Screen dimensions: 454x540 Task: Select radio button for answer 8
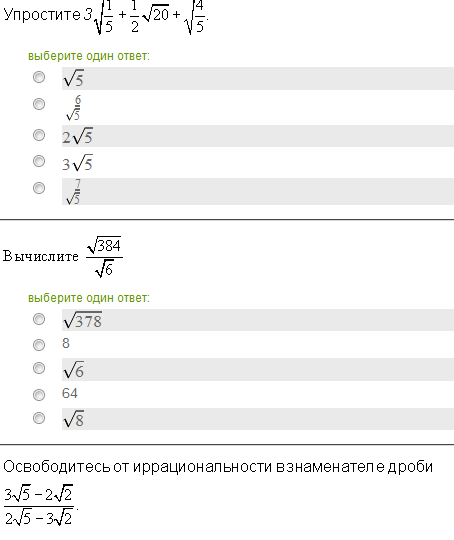pos(39,345)
